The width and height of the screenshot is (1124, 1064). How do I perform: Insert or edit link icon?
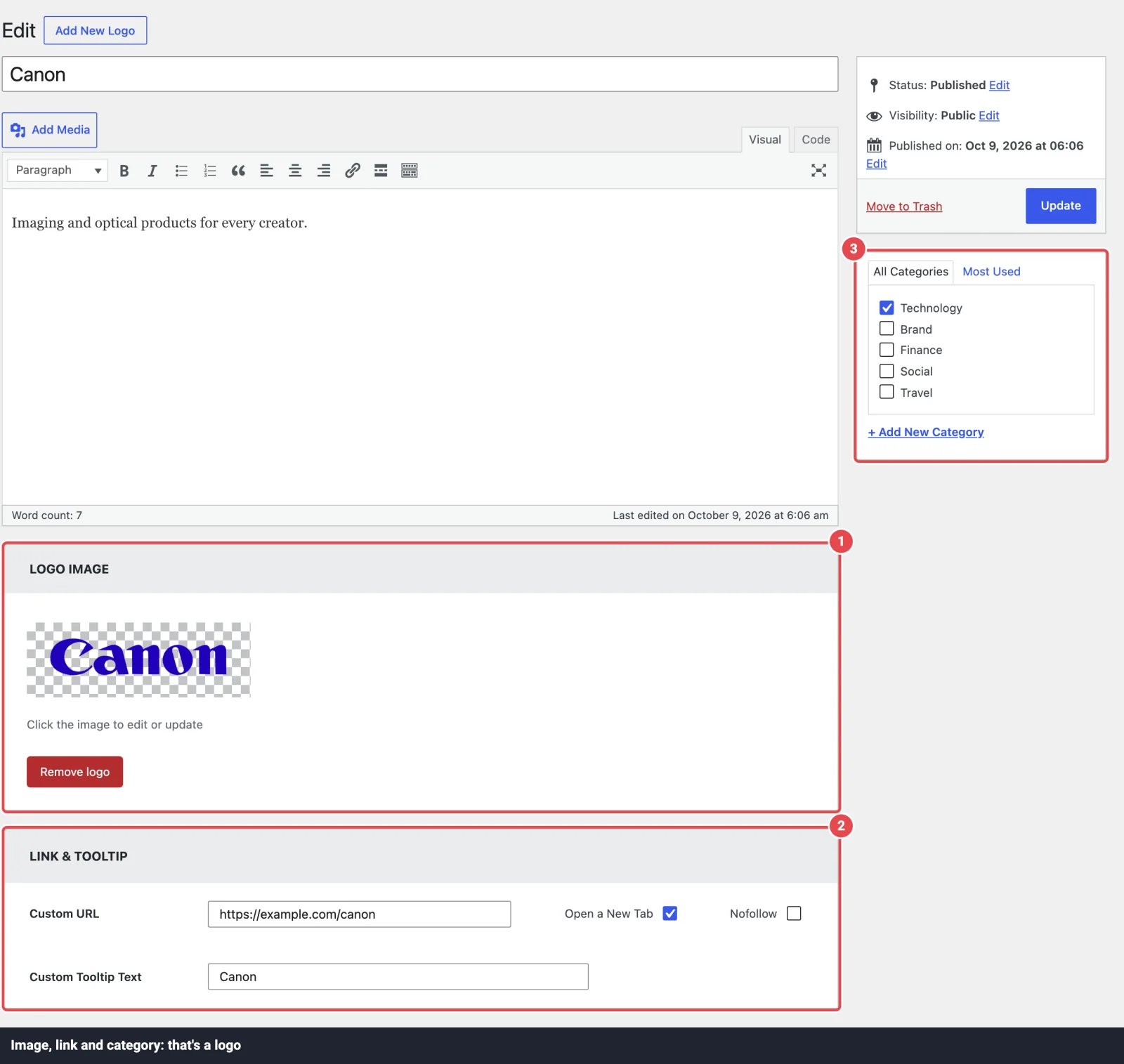point(353,171)
